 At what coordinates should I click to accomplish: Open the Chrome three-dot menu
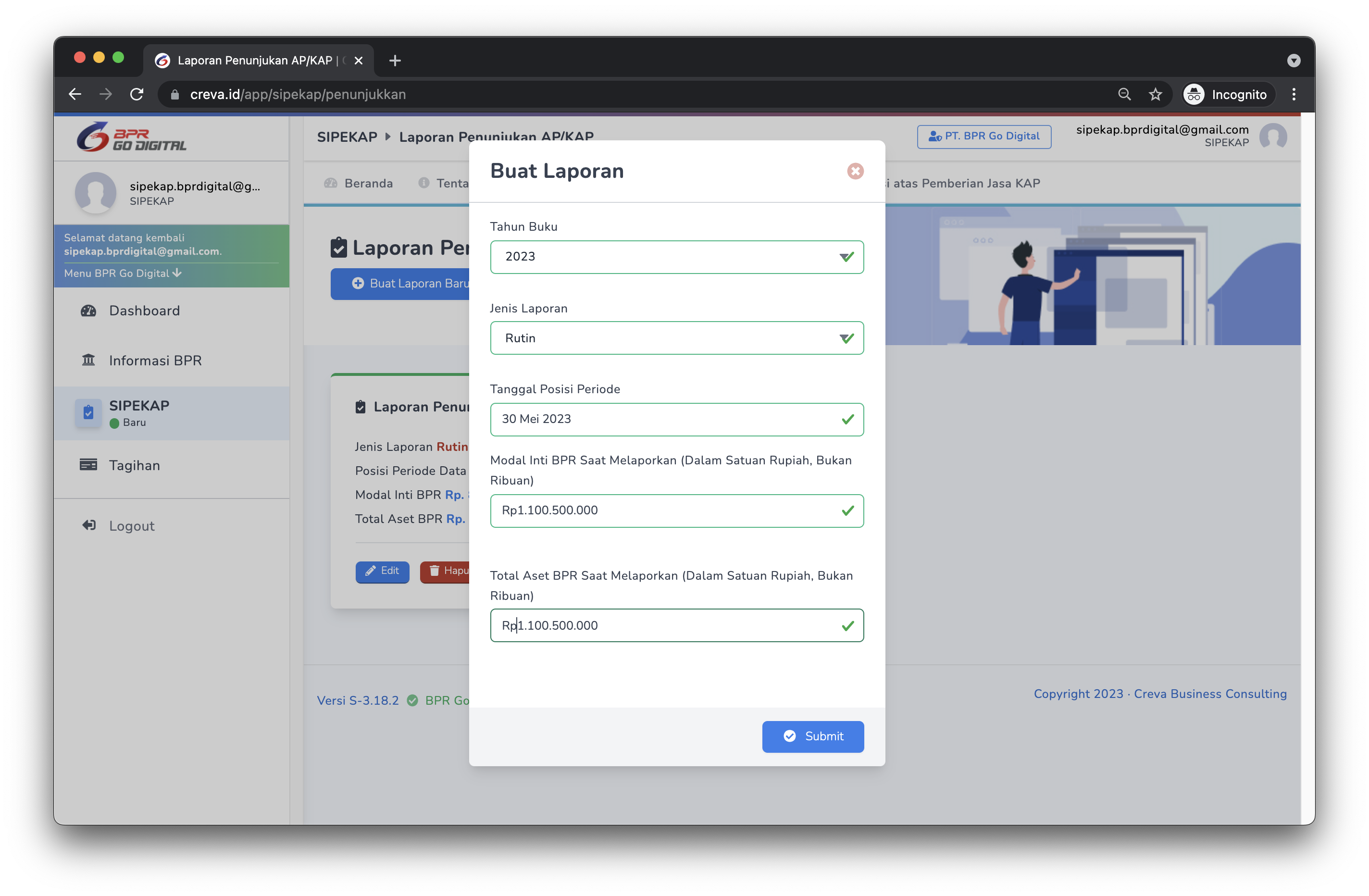pos(1294,94)
